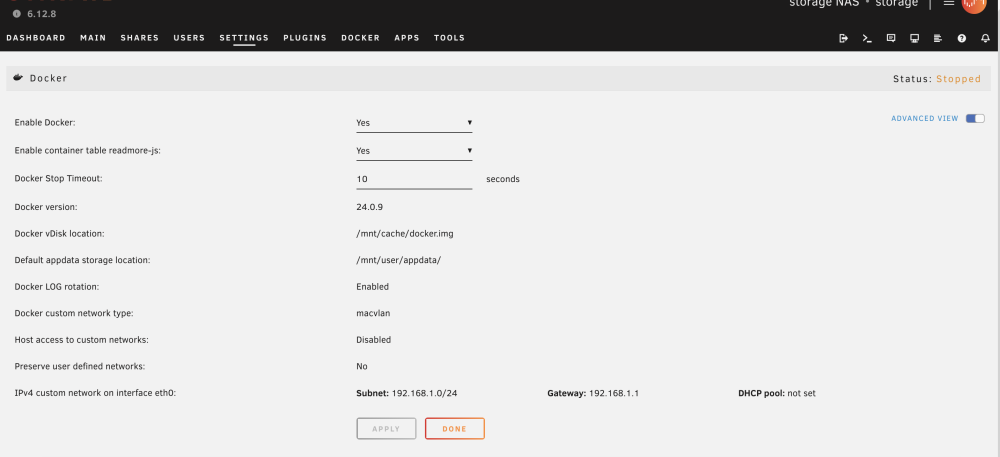Click the Stopped status text
This screenshot has width=1000, height=457.
pos(959,79)
